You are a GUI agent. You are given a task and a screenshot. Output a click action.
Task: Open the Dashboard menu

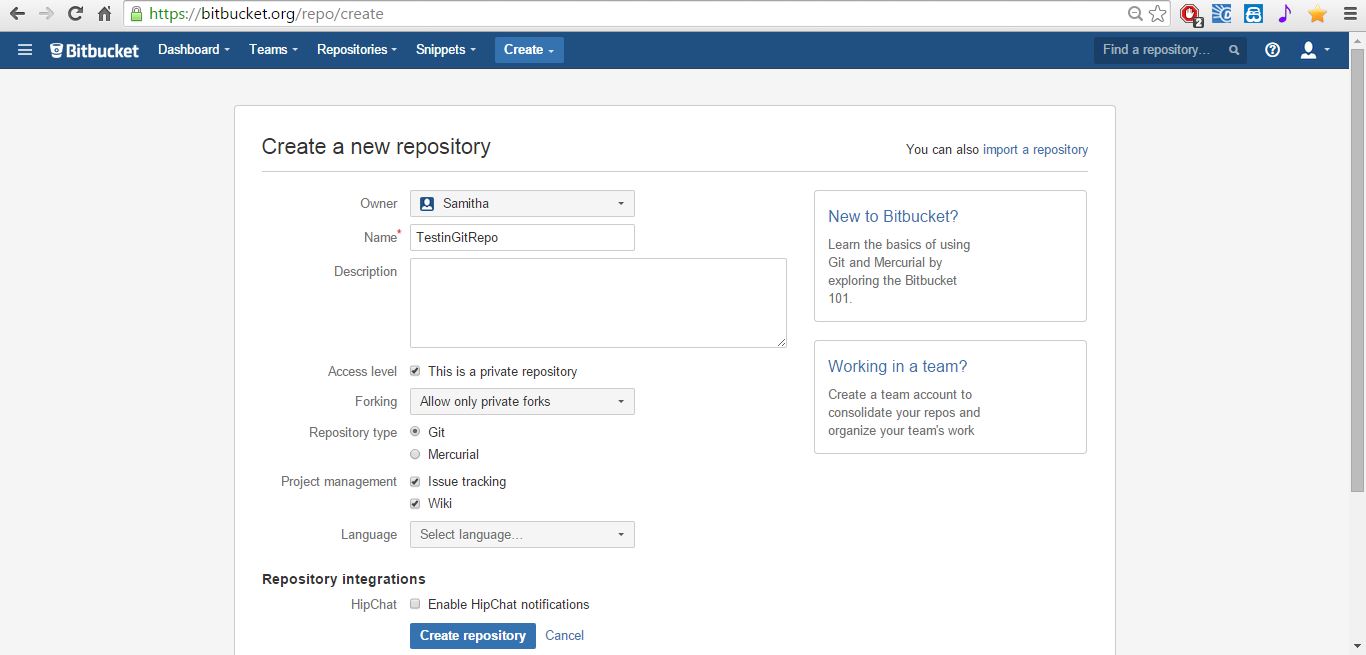point(194,50)
